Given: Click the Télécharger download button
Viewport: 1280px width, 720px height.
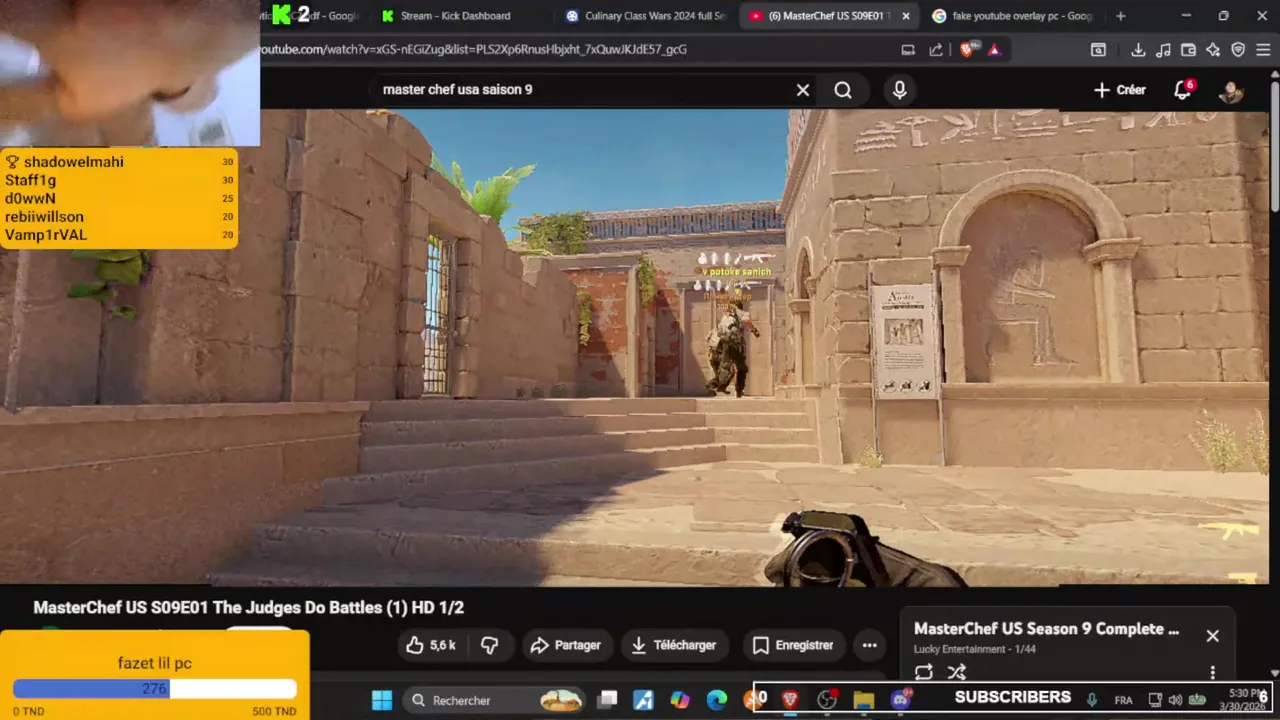Looking at the screenshot, I should coord(675,645).
